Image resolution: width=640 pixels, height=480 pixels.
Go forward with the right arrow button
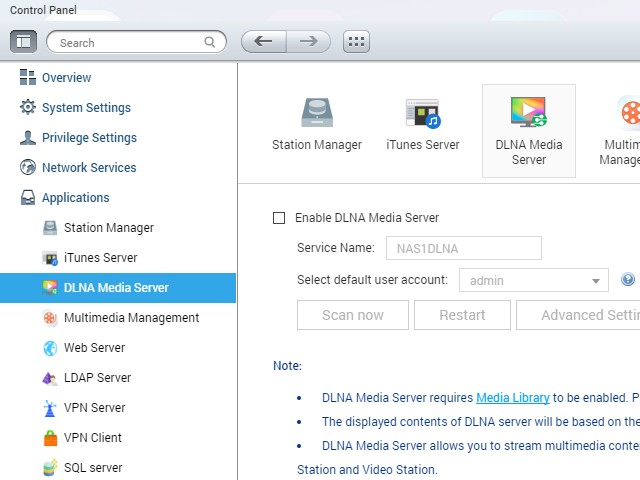click(309, 41)
